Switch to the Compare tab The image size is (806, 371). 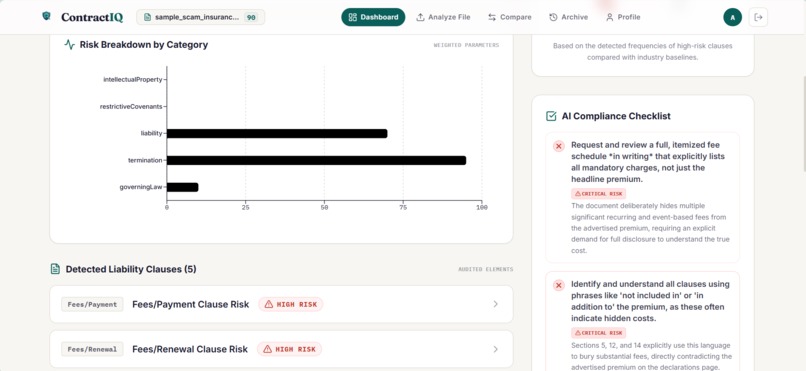[509, 17]
